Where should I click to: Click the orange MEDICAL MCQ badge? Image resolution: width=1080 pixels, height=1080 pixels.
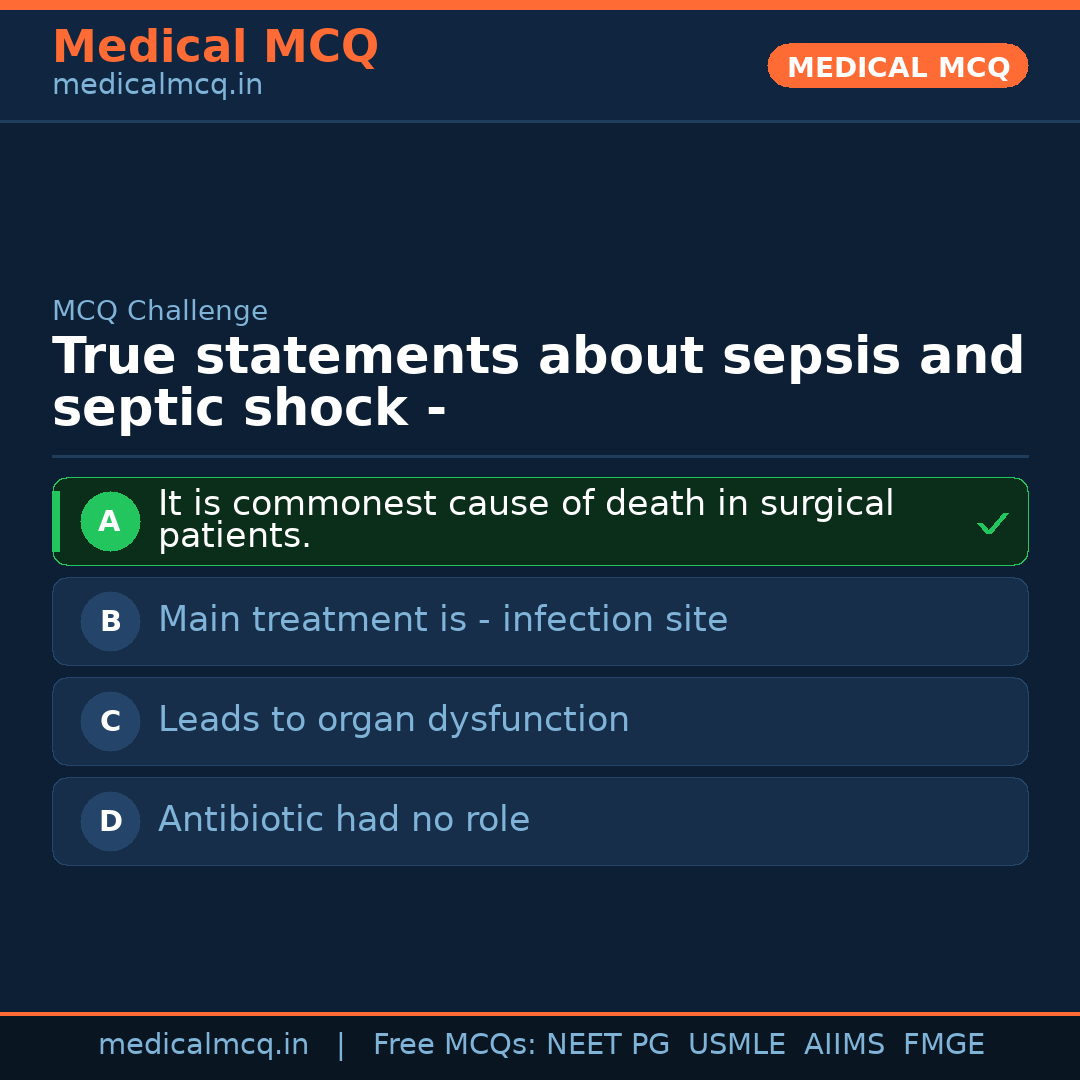[897, 66]
